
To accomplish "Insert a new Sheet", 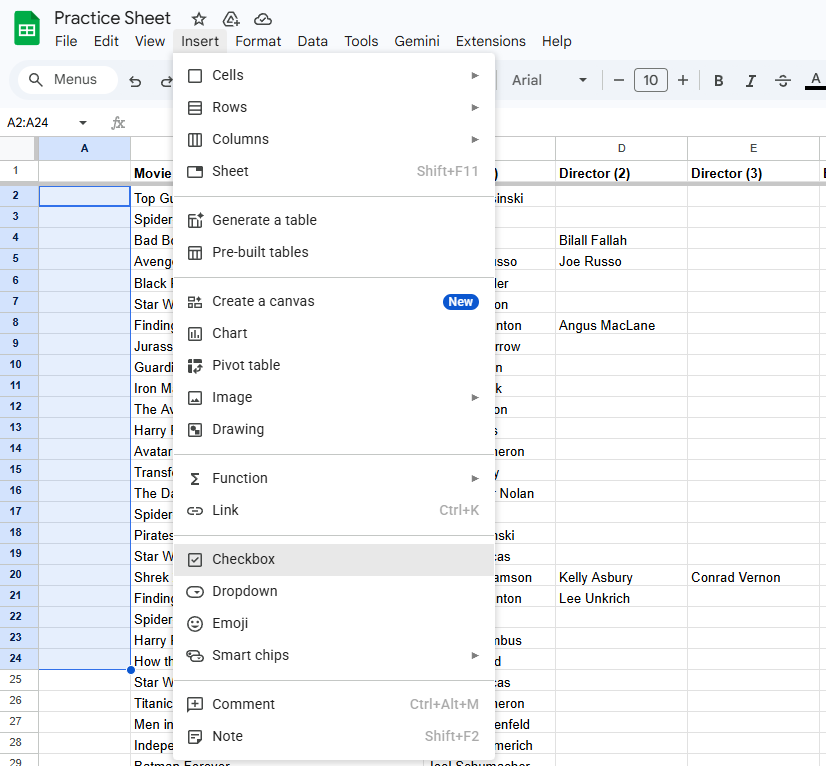I will click(333, 171).
